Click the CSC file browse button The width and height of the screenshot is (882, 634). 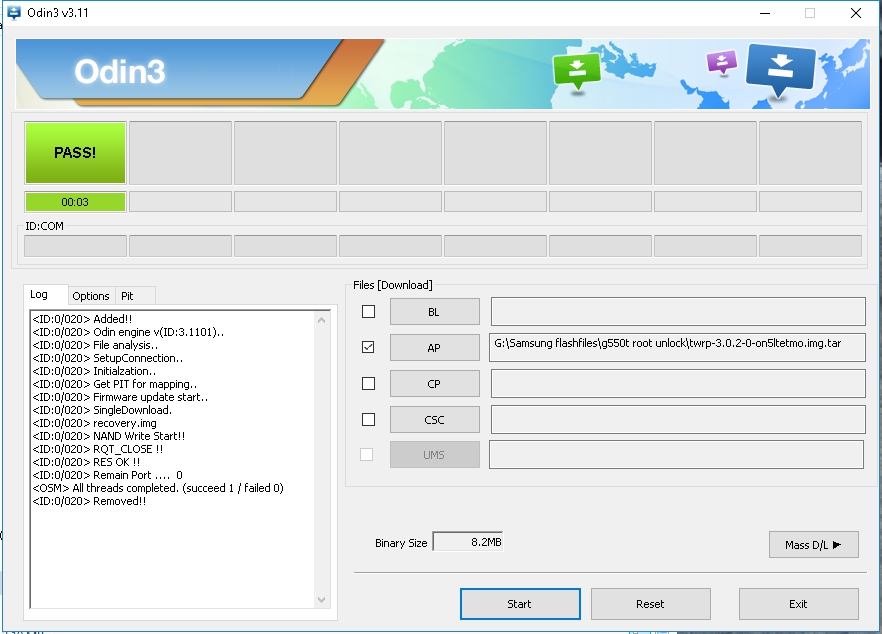[x=435, y=420]
